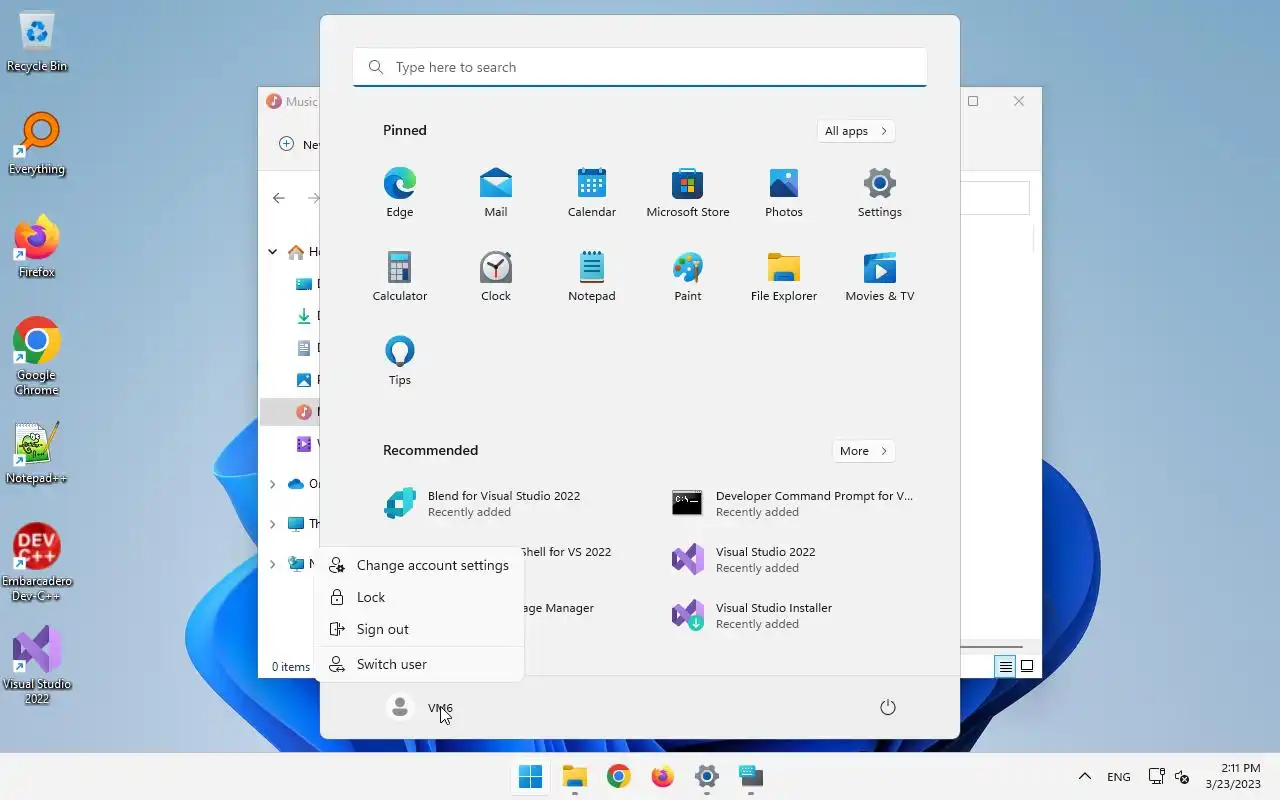Click the Start menu search box
The width and height of the screenshot is (1280, 800).
(x=640, y=67)
